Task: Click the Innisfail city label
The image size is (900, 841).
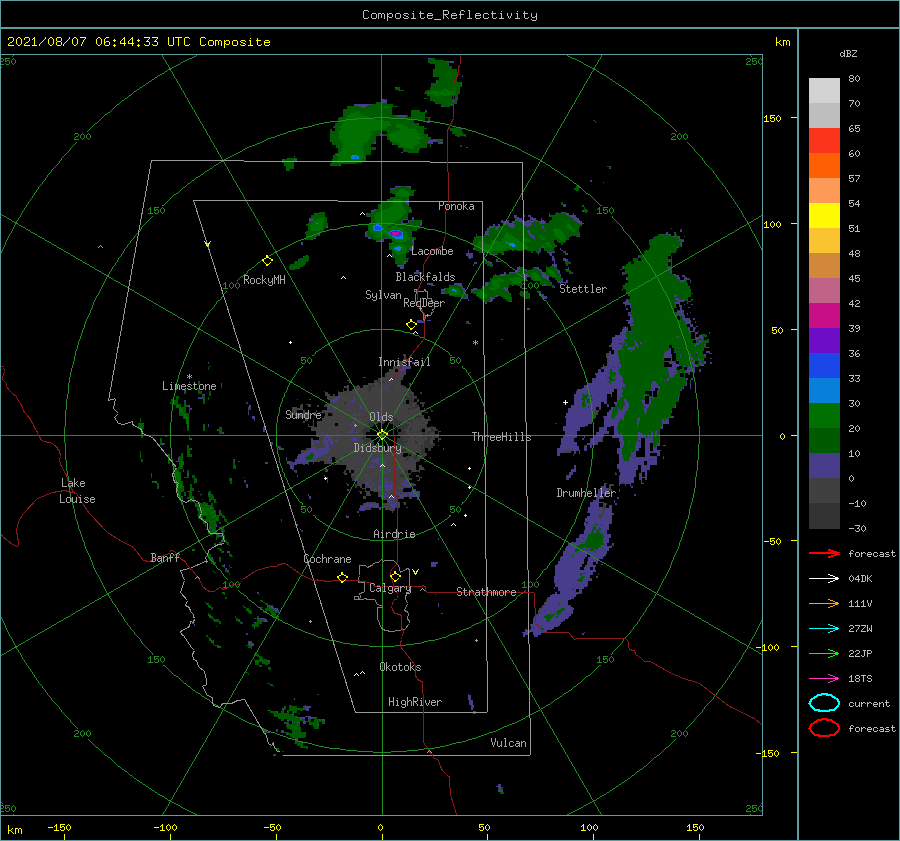Action: [404, 362]
